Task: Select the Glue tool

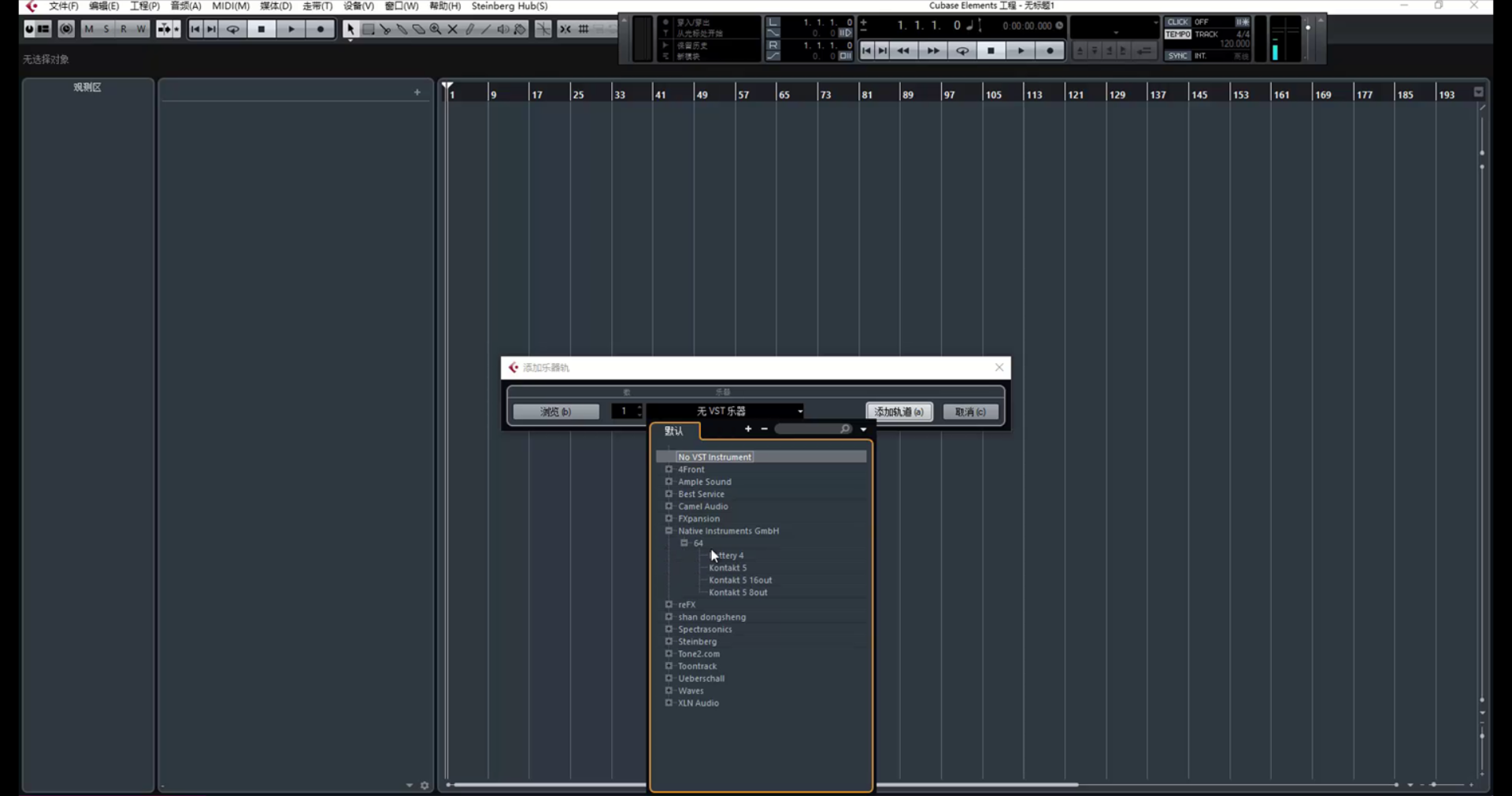Action: coord(402,29)
